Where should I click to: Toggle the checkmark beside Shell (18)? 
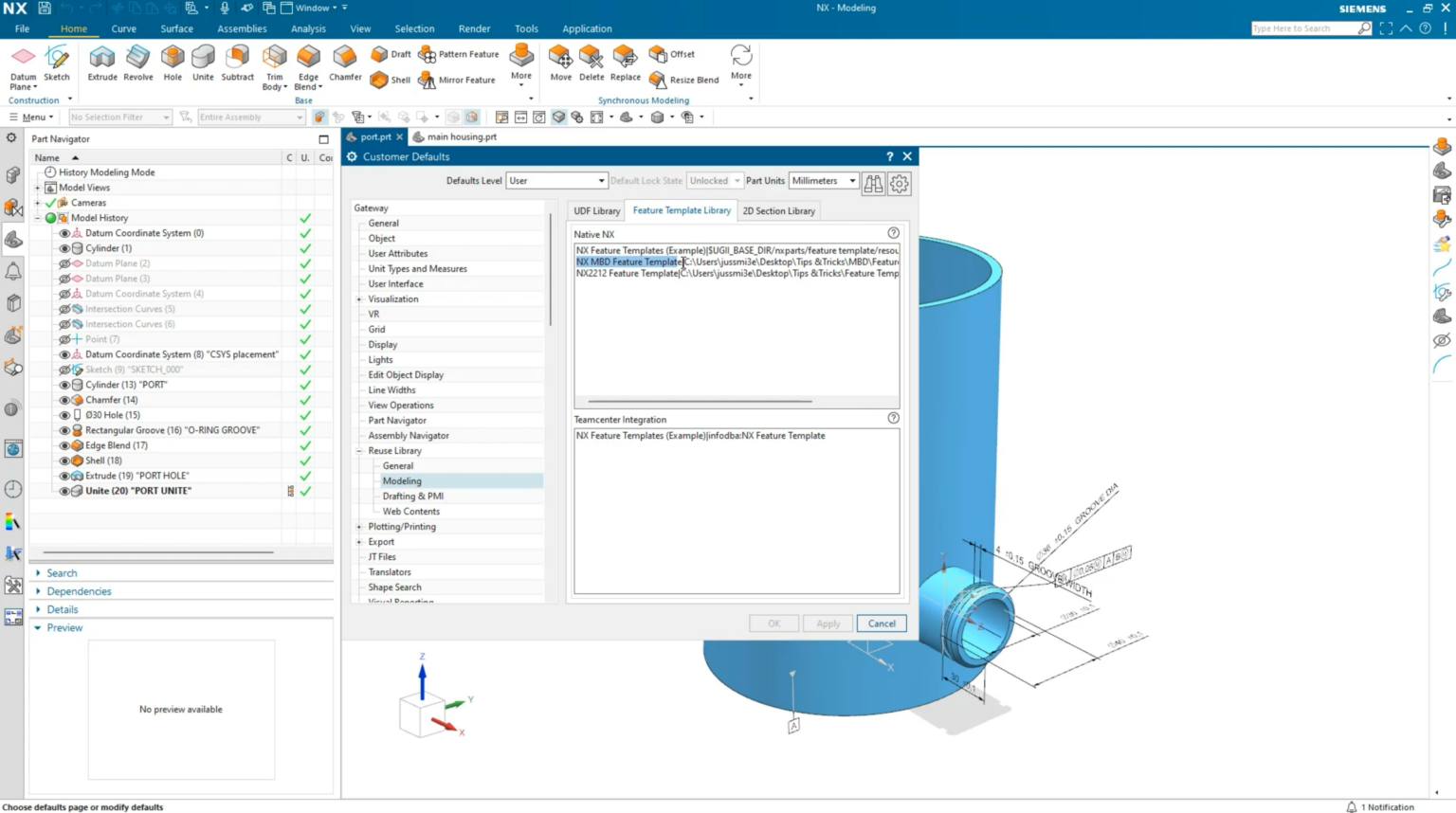click(x=305, y=460)
